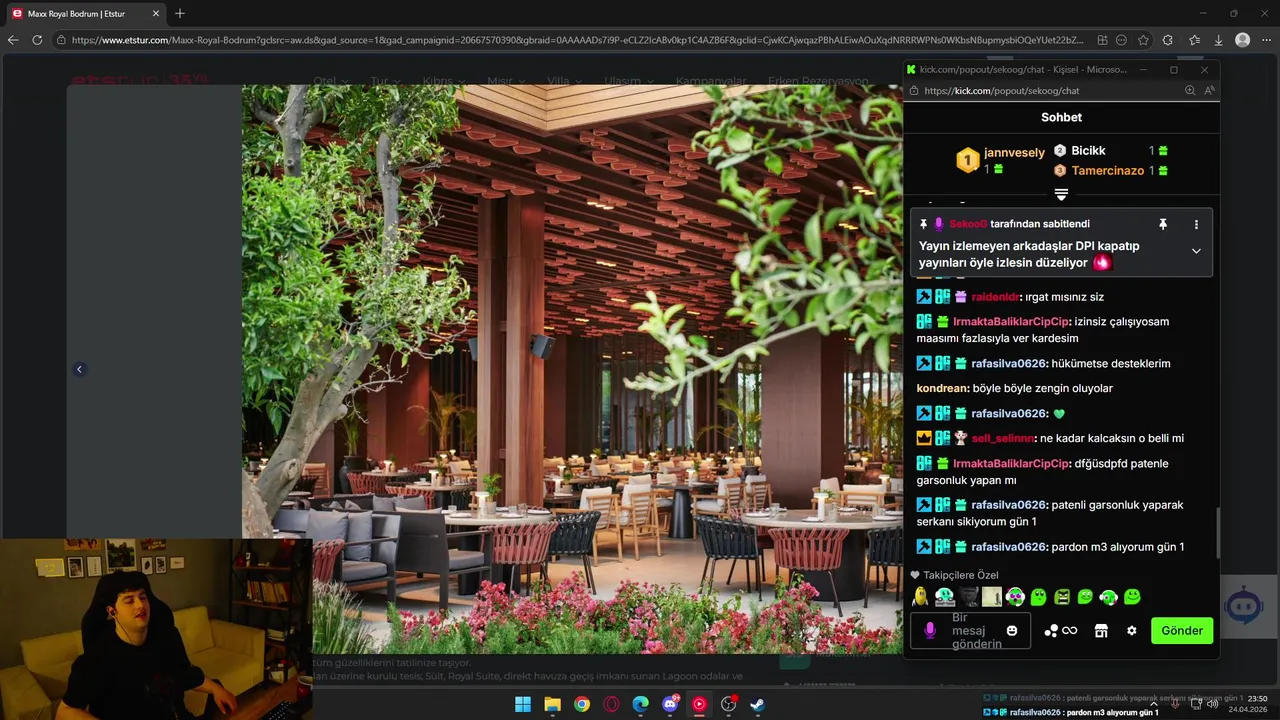Select the dark gorilla emote
The image size is (1280, 720).
pyautogui.click(x=969, y=597)
